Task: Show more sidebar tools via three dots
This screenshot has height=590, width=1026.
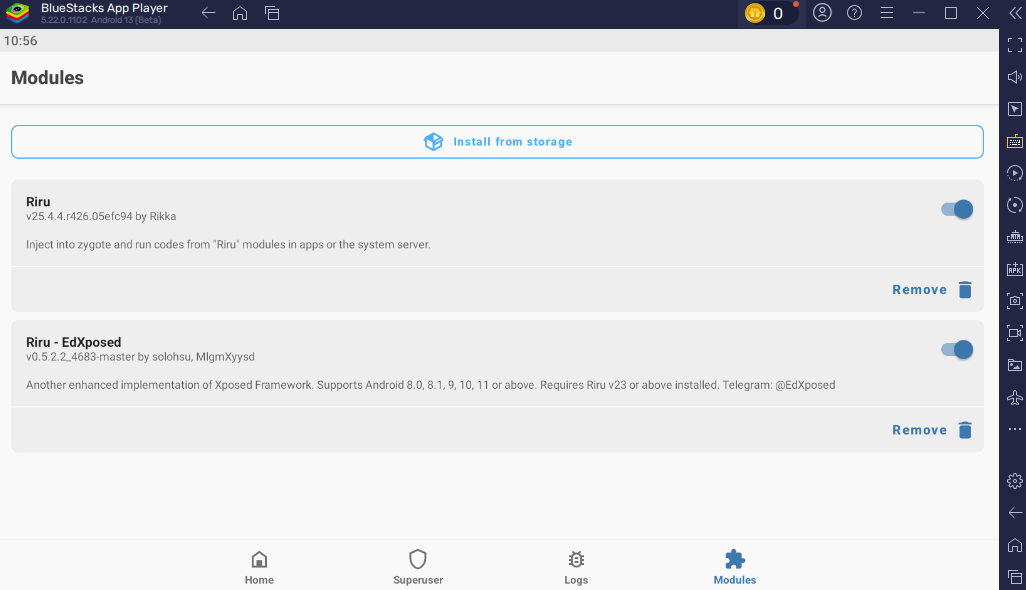Action: (1014, 429)
